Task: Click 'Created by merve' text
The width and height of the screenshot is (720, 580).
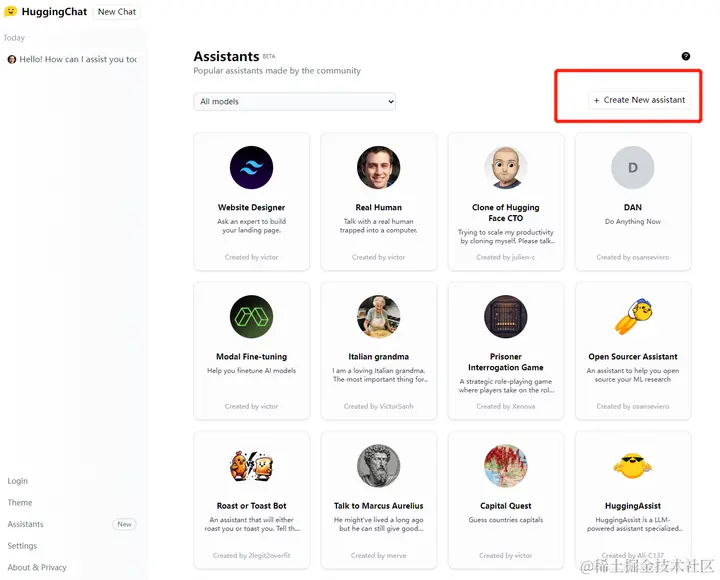Action: tap(378, 556)
